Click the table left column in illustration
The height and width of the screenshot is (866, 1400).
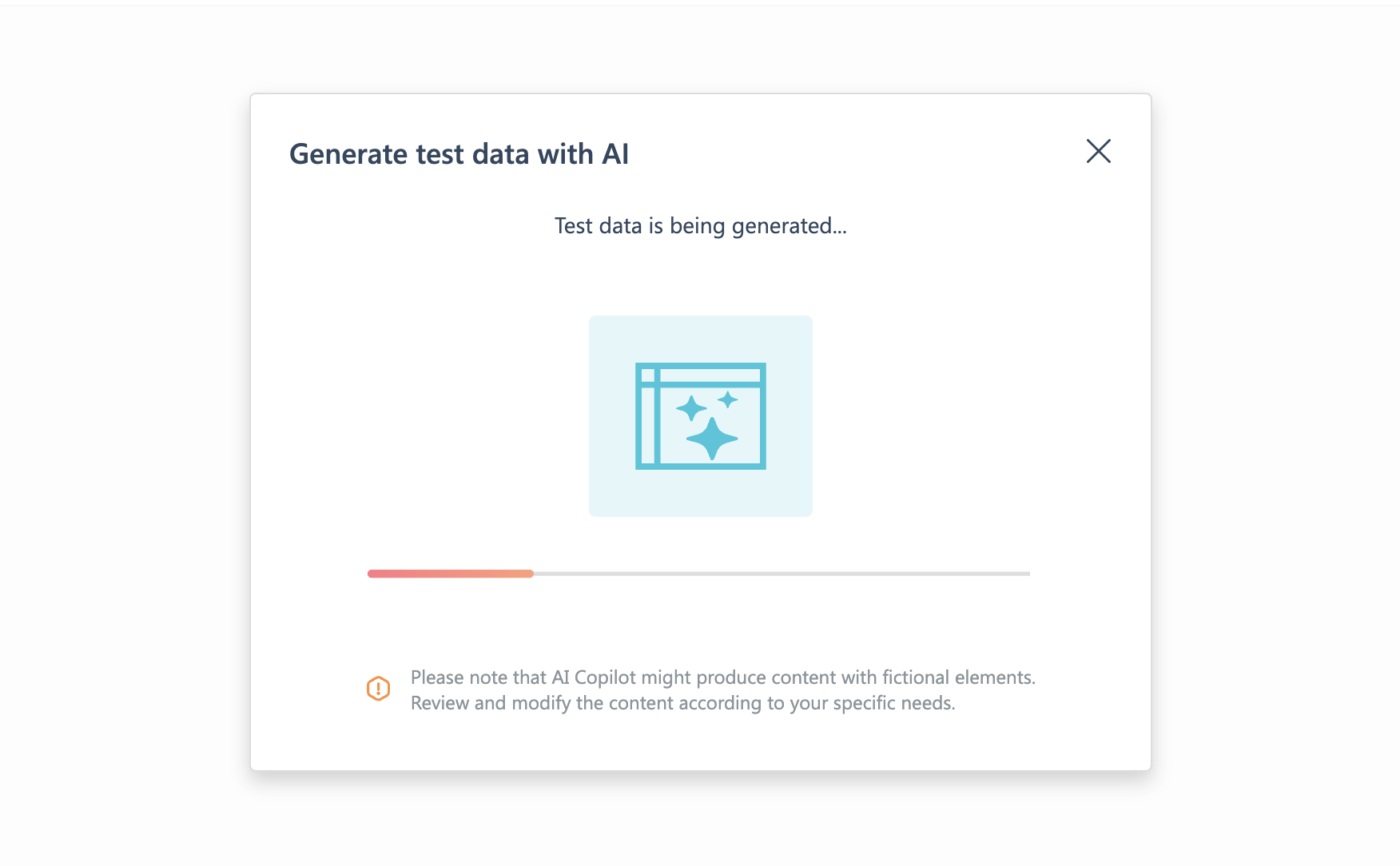coord(648,423)
